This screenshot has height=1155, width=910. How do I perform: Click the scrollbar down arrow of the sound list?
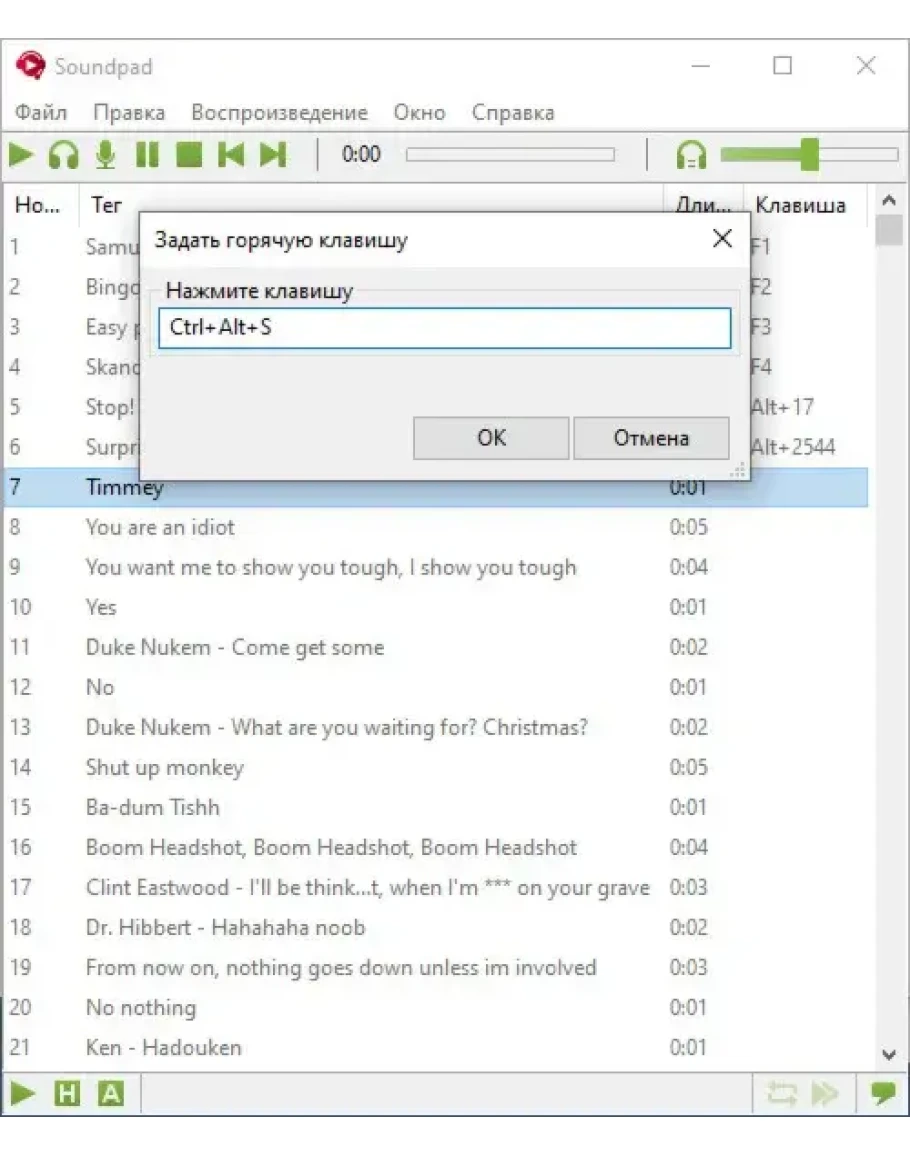tap(889, 1054)
